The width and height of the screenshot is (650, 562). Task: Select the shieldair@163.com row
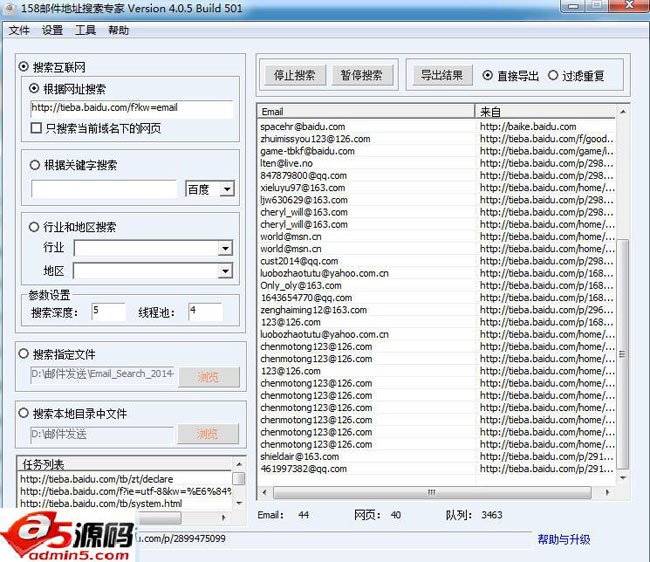coord(436,457)
